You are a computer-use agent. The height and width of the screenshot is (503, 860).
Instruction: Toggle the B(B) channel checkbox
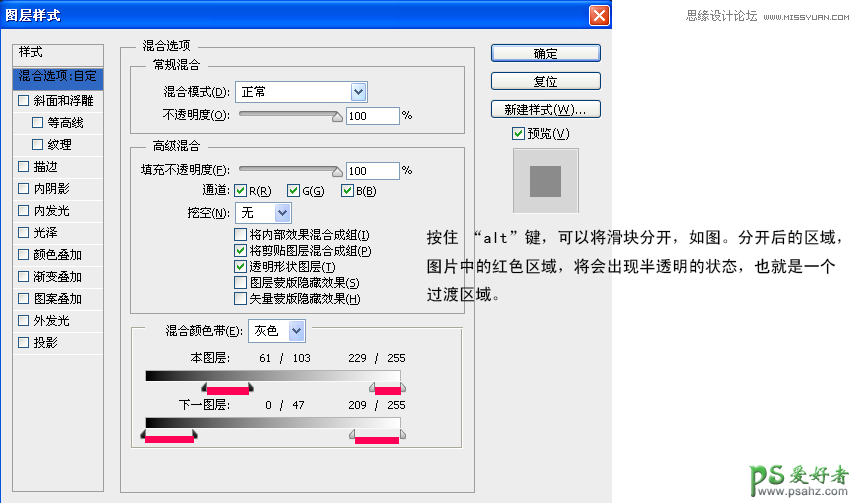(347, 191)
